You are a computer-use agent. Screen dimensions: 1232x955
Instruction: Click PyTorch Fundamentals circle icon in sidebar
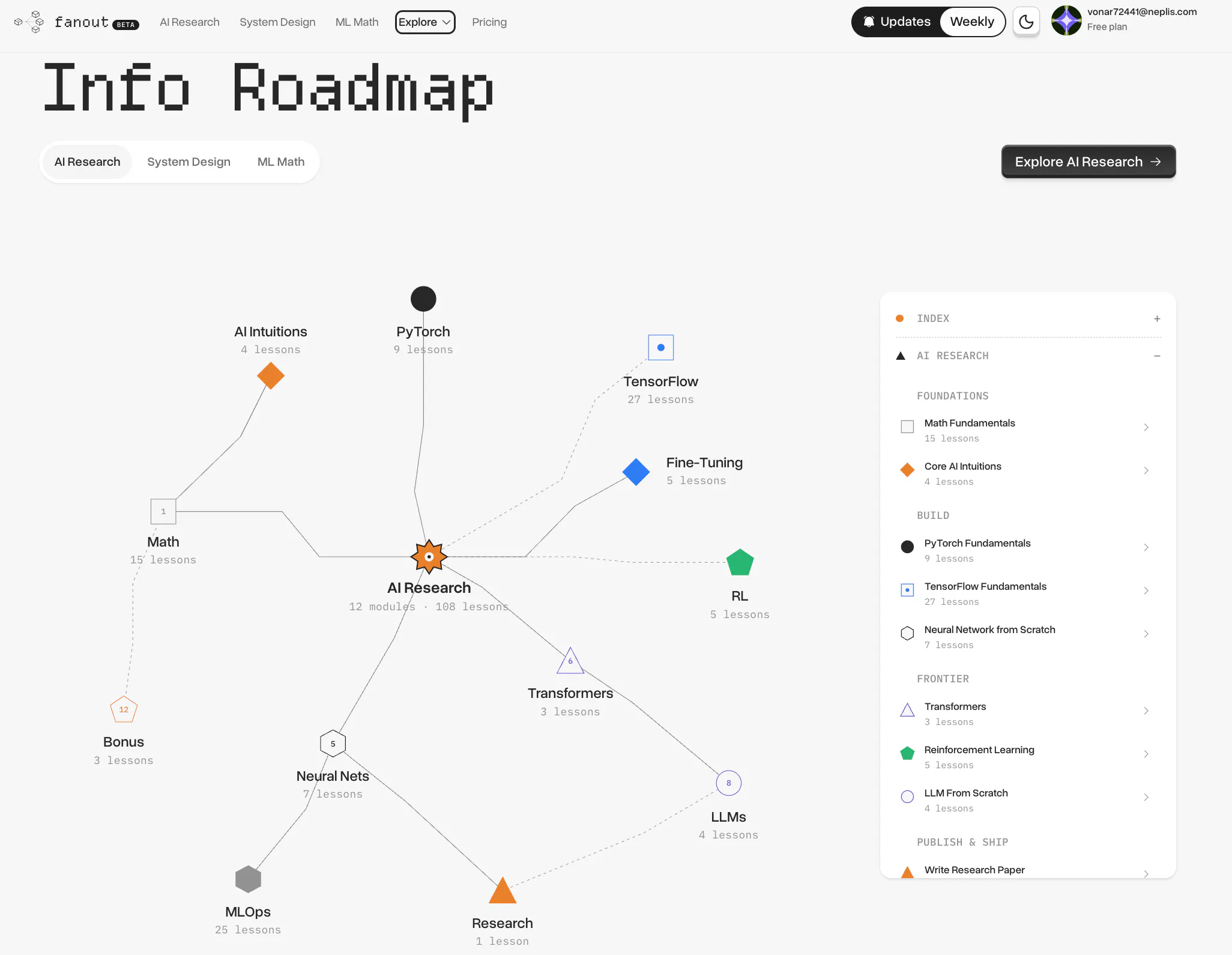907,547
